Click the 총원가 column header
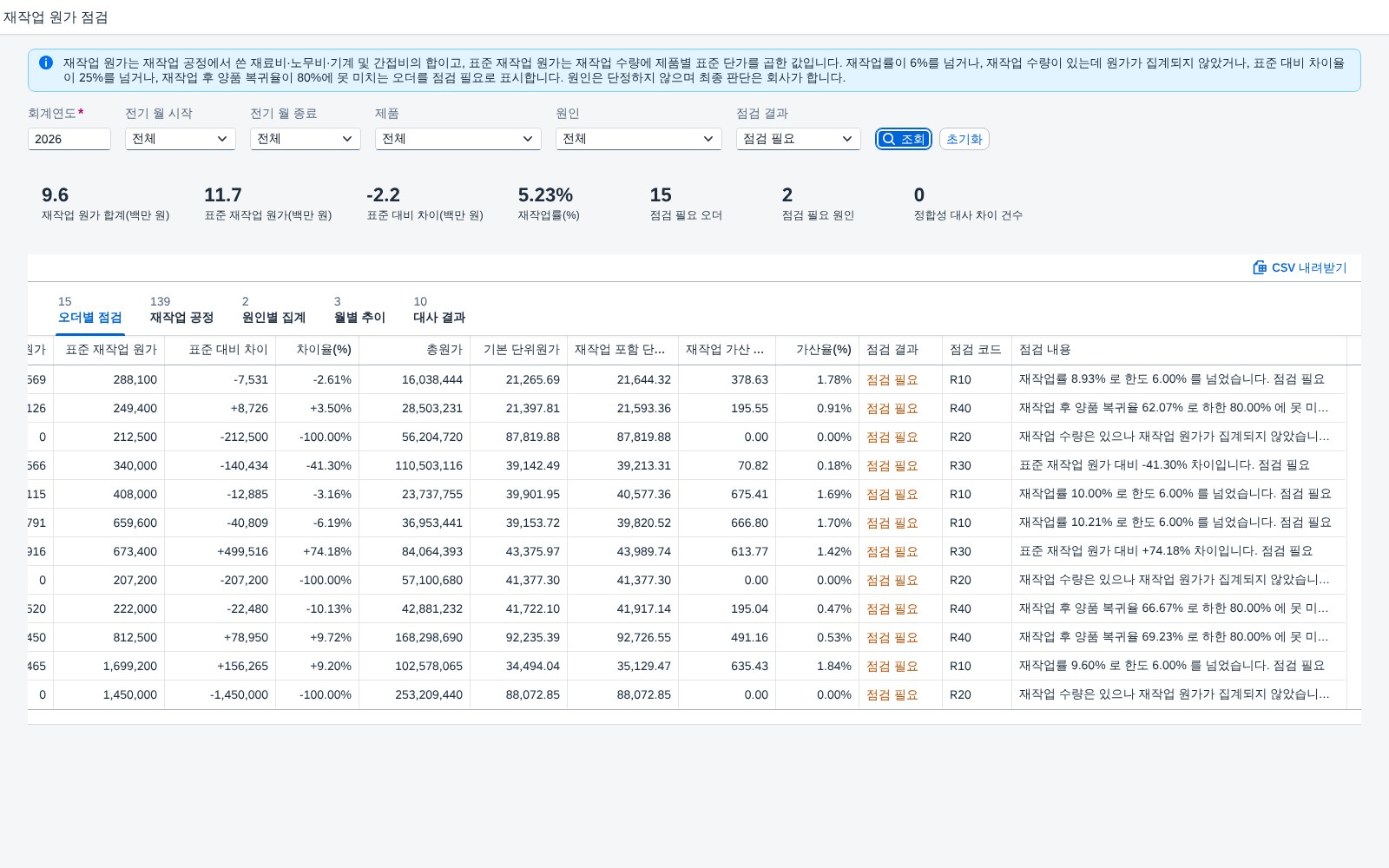 [415, 350]
